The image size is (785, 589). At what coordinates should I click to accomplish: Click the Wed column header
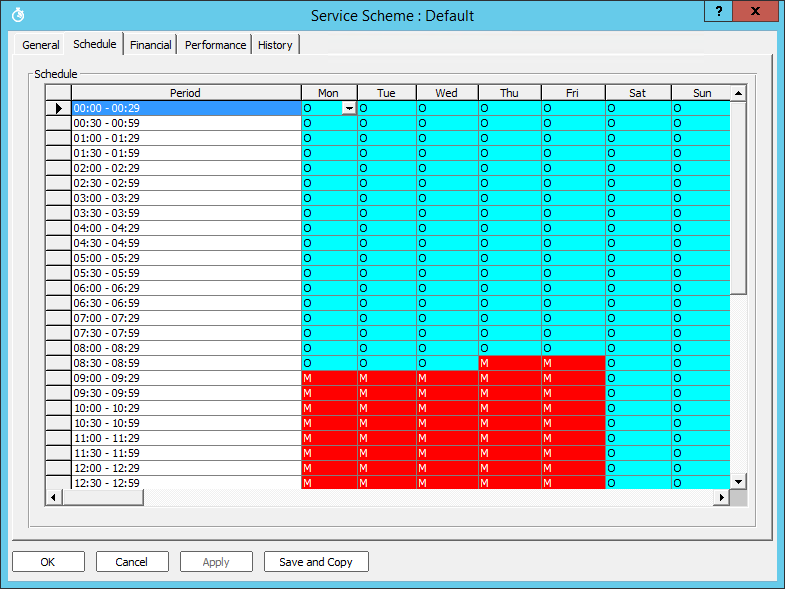click(447, 93)
